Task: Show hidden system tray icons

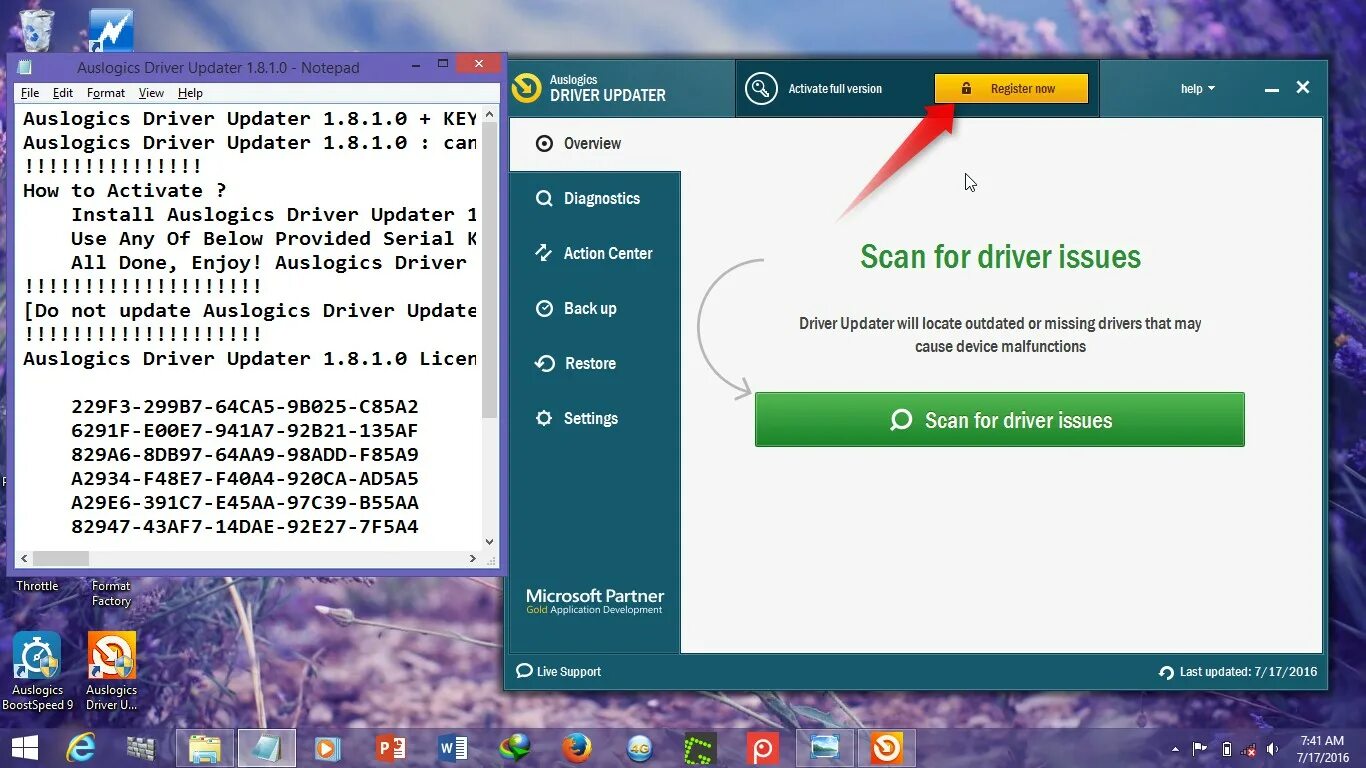Action: 1175,749
